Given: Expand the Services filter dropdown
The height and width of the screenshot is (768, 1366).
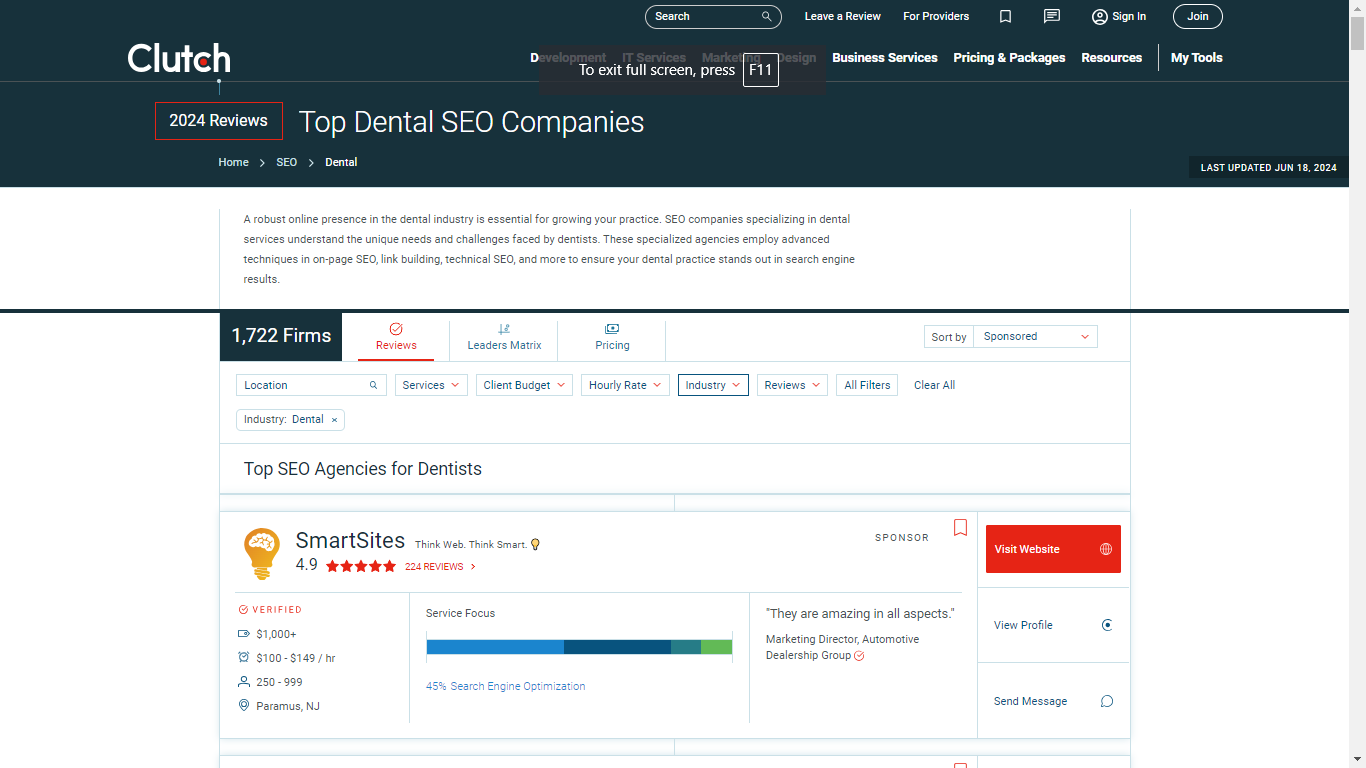Looking at the screenshot, I should click(x=431, y=385).
